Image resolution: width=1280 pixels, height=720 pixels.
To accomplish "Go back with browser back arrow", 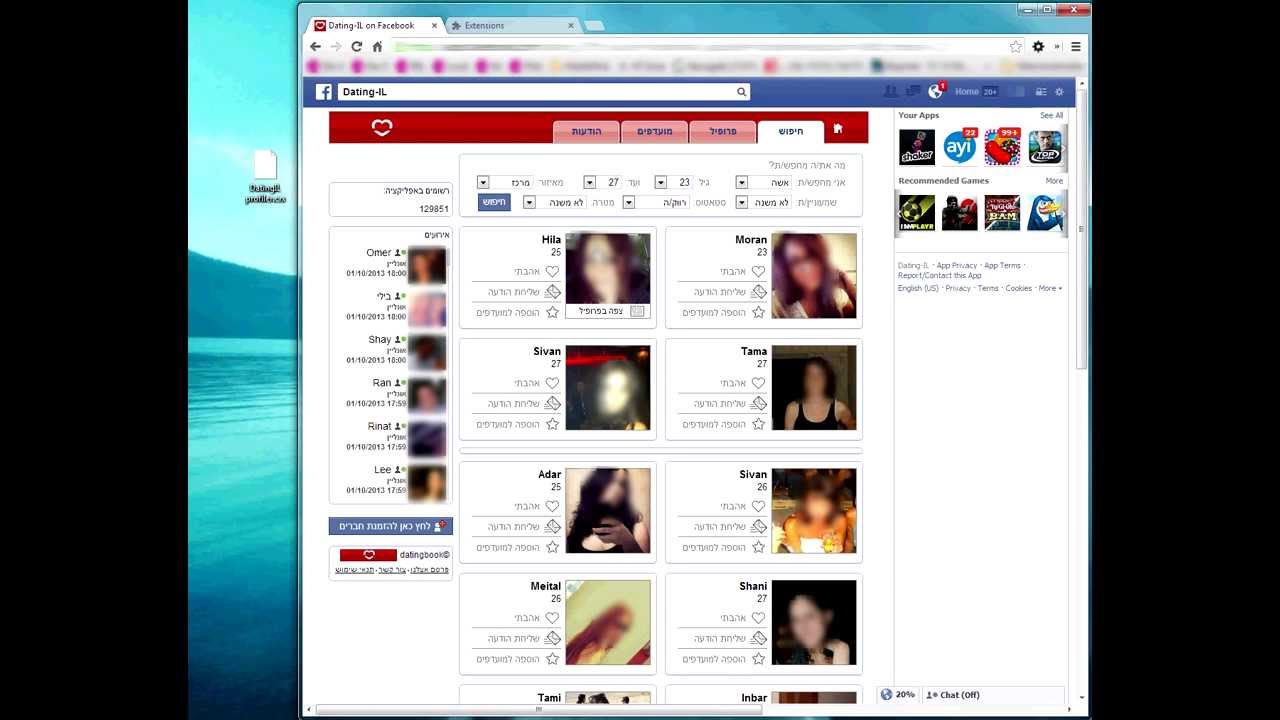I will tap(315, 46).
